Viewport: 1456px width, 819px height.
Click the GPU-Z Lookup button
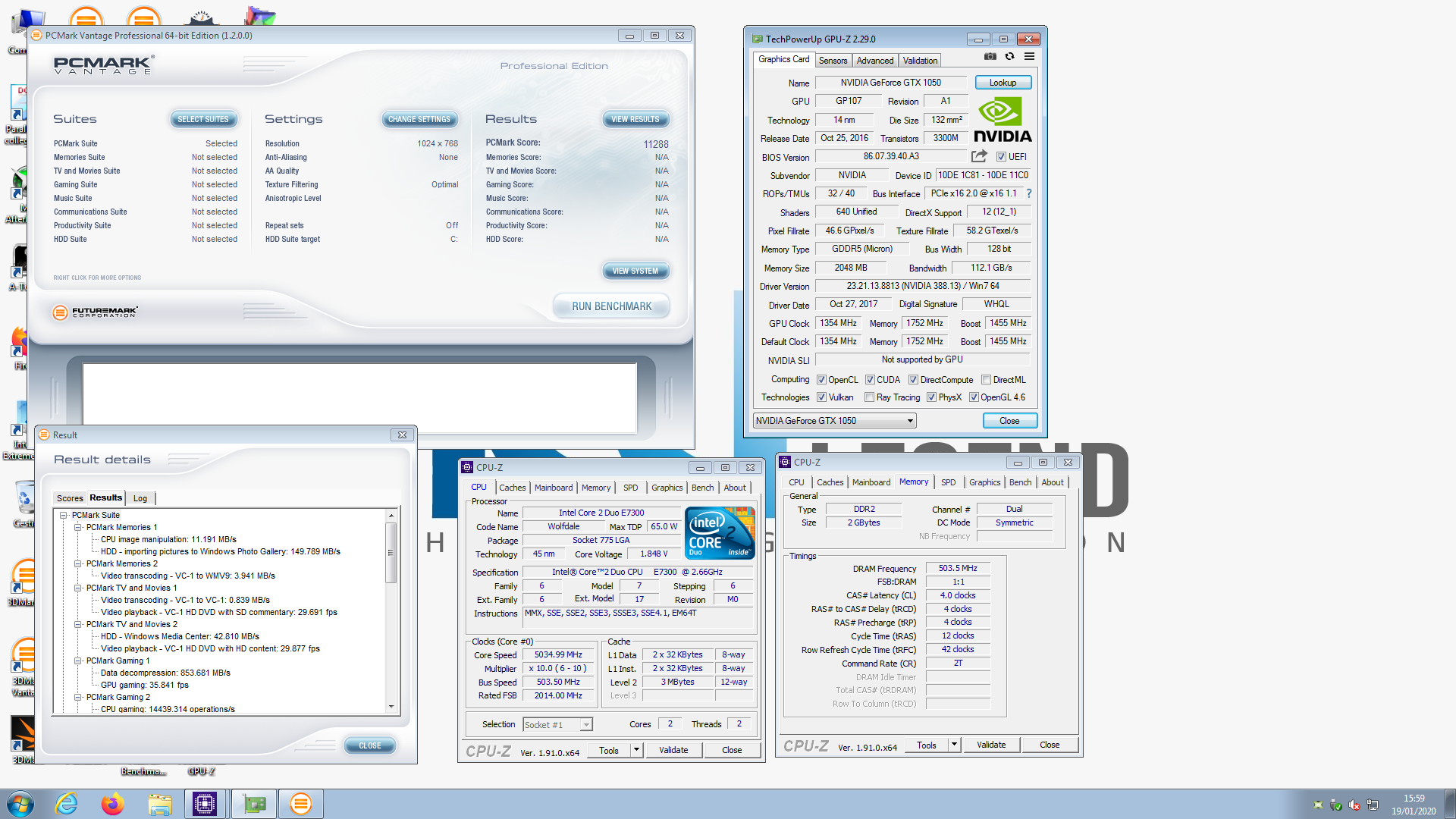1003,83
